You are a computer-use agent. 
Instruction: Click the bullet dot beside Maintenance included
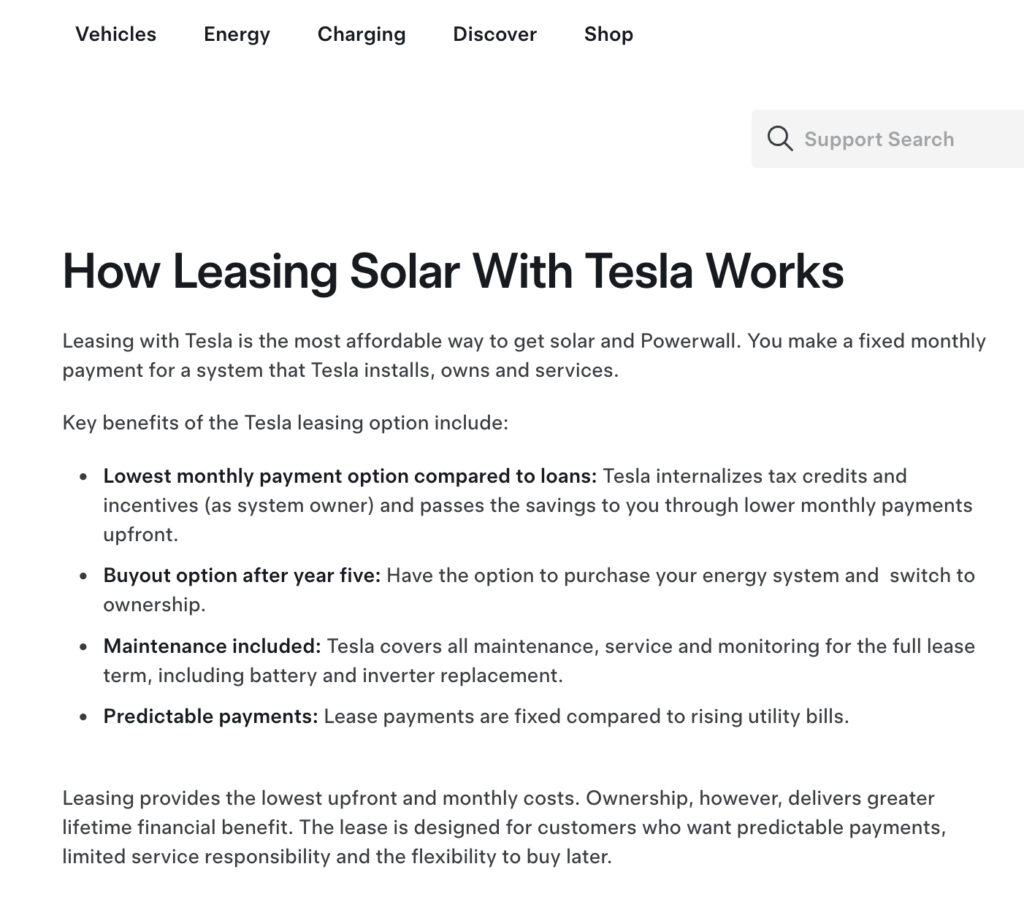(x=83, y=647)
